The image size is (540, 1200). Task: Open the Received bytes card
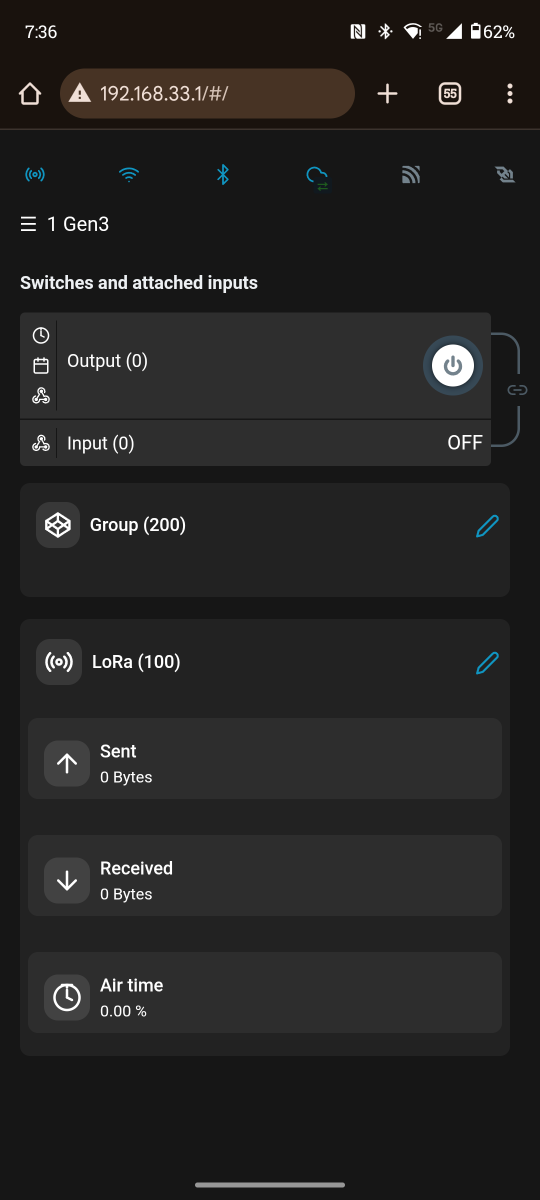click(265, 875)
